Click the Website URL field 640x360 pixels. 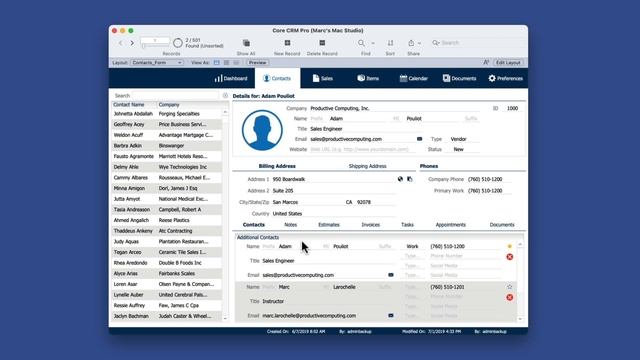tap(362, 149)
